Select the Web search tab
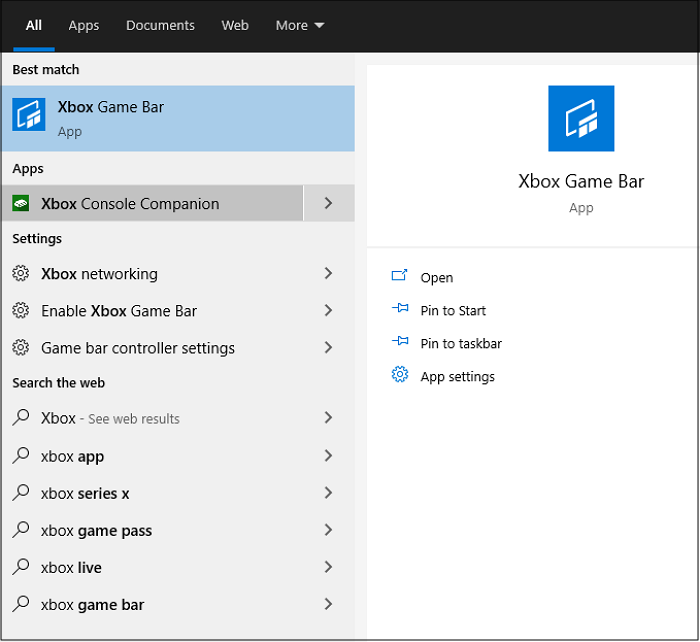Image resolution: width=700 pixels, height=642 pixels. pos(235,25)
